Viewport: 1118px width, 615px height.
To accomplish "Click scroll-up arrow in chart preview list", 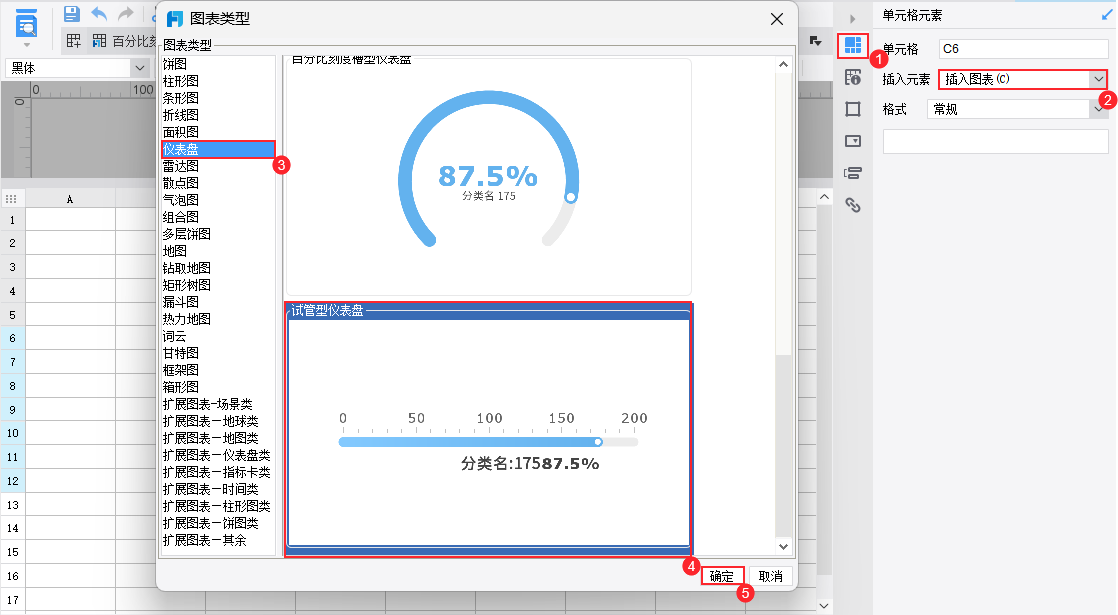I will (x=783, y=64).
